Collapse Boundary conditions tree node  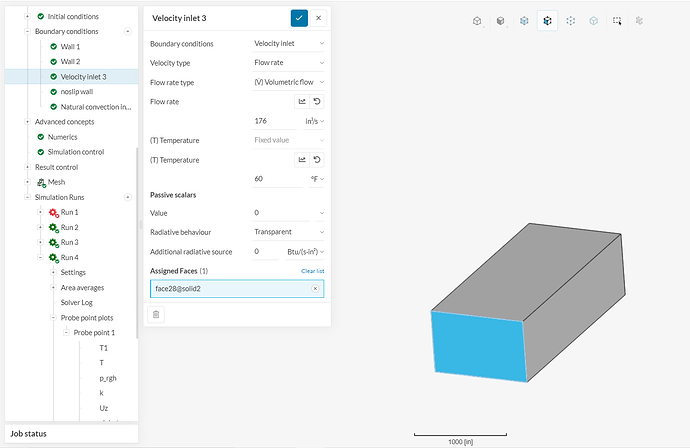pyautogui.click(x=27, y=31)
